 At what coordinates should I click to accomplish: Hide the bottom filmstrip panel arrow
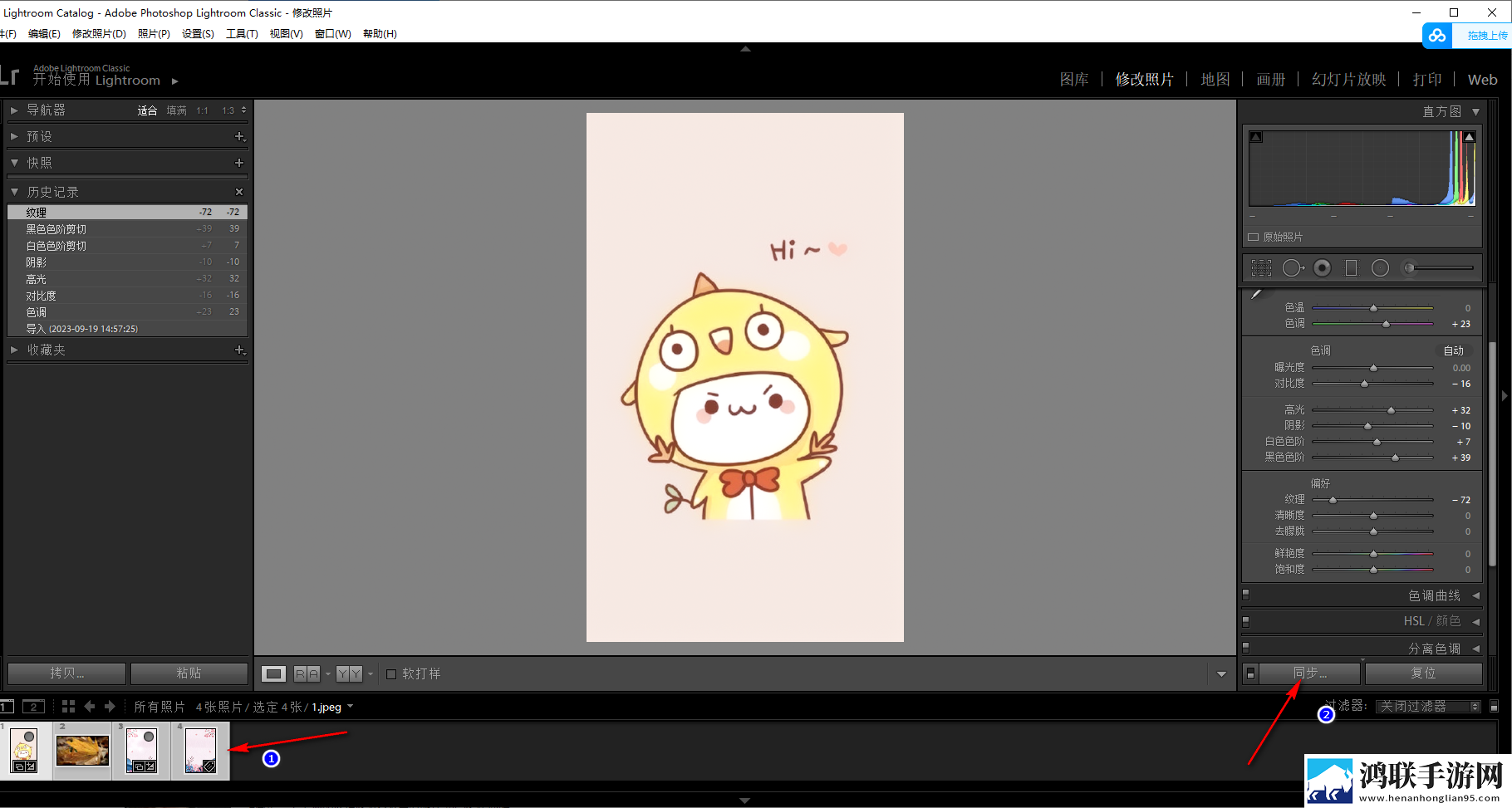[745, 801]
